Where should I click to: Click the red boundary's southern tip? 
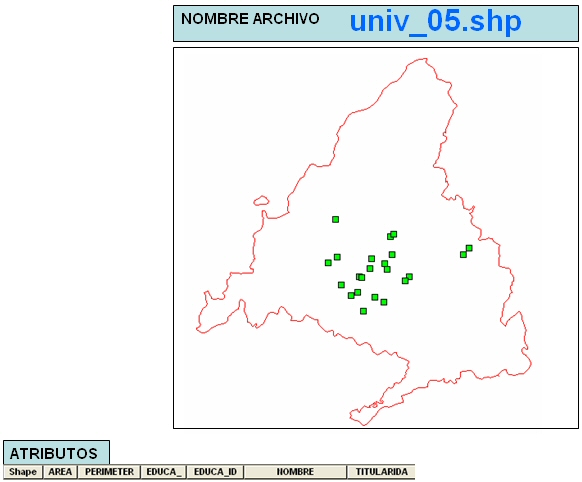coord(363,424)
